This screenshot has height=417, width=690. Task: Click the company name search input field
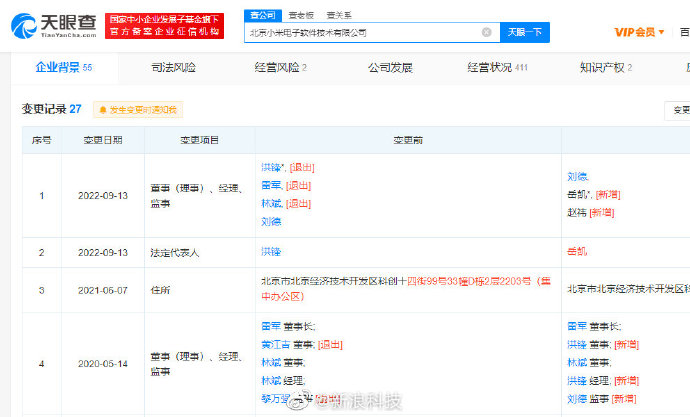coord(360,32)
